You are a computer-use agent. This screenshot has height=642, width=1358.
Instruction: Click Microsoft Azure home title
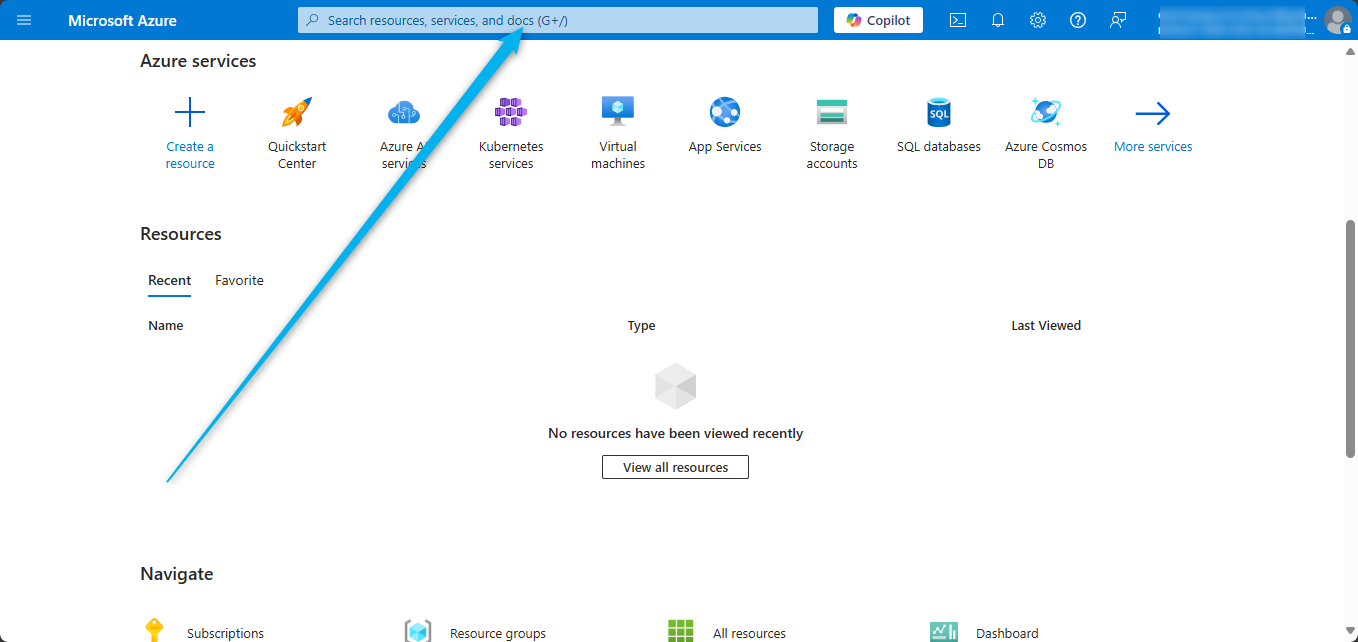click(x=122, y=20)
